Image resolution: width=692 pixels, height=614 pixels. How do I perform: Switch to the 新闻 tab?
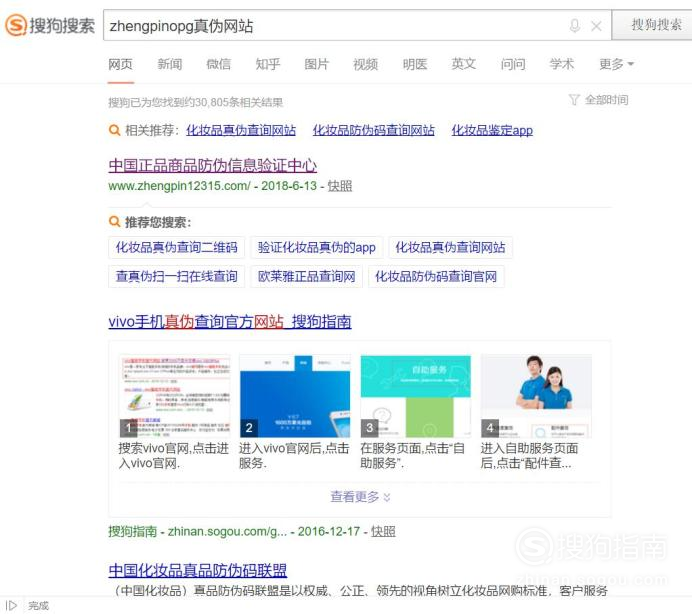169,64
